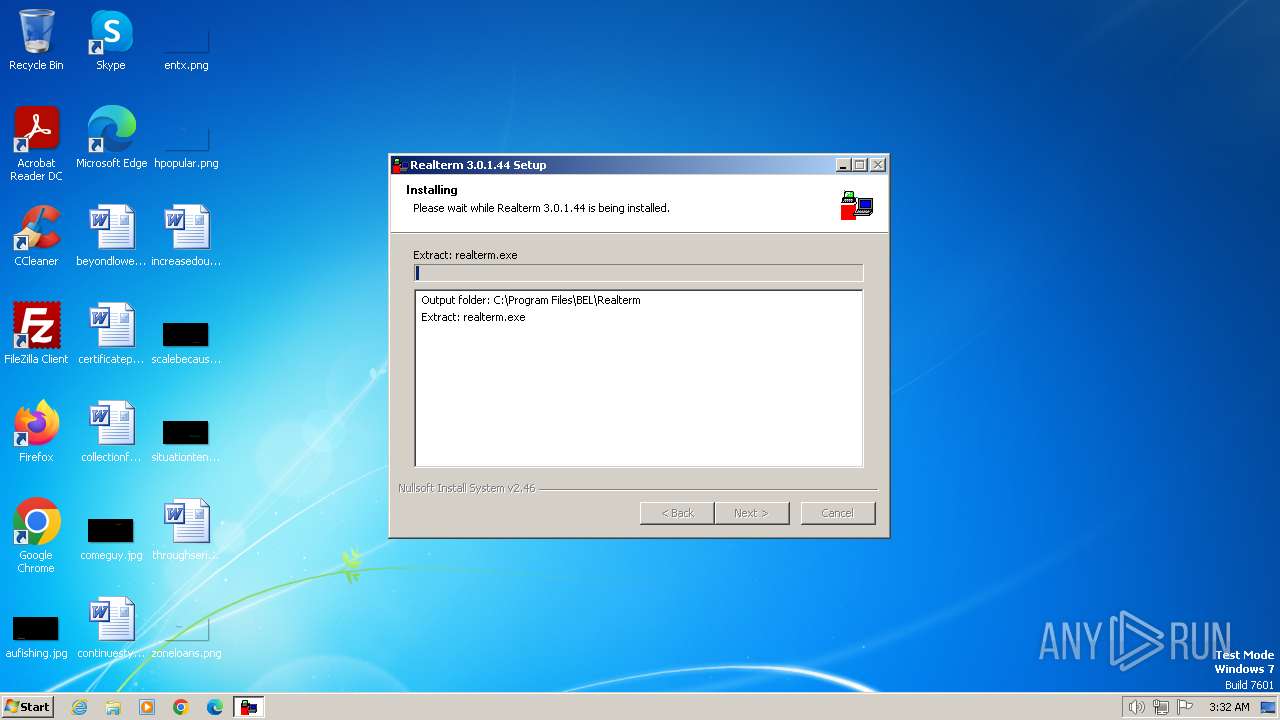Select the continuesty Word document

point(111,628)
